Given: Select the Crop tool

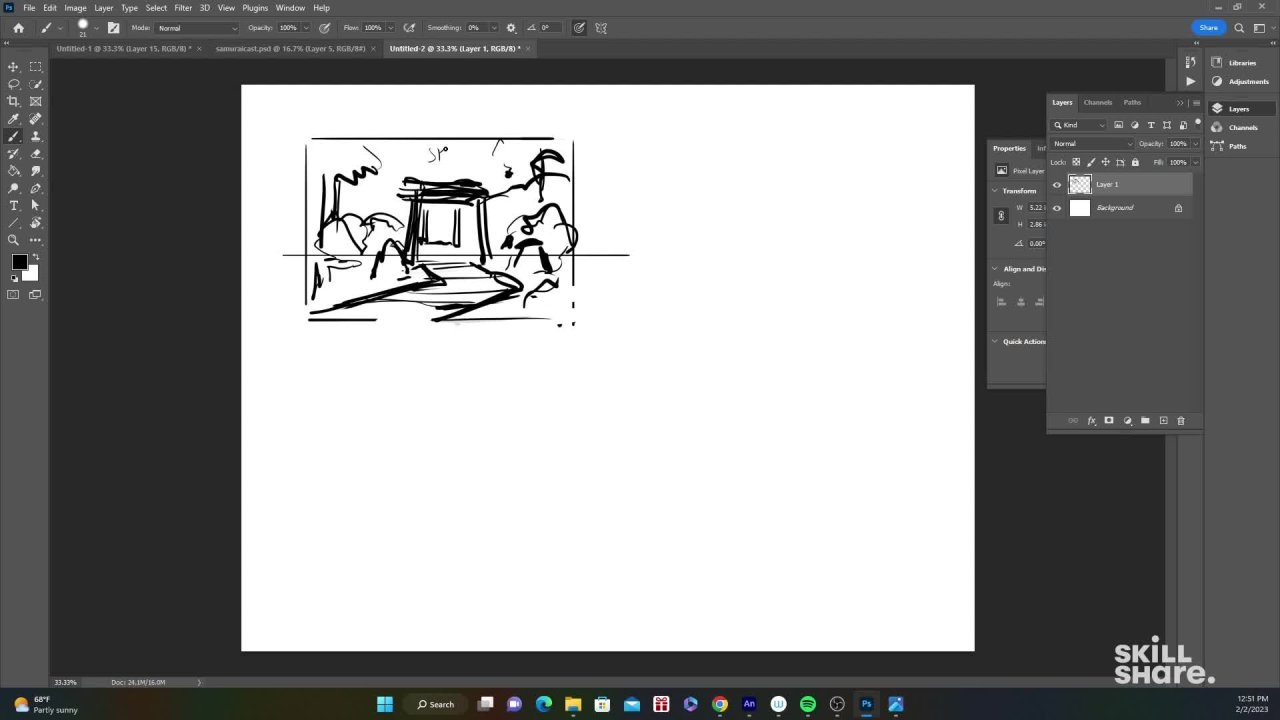Looking at the screenshot, I should point(14,101).
